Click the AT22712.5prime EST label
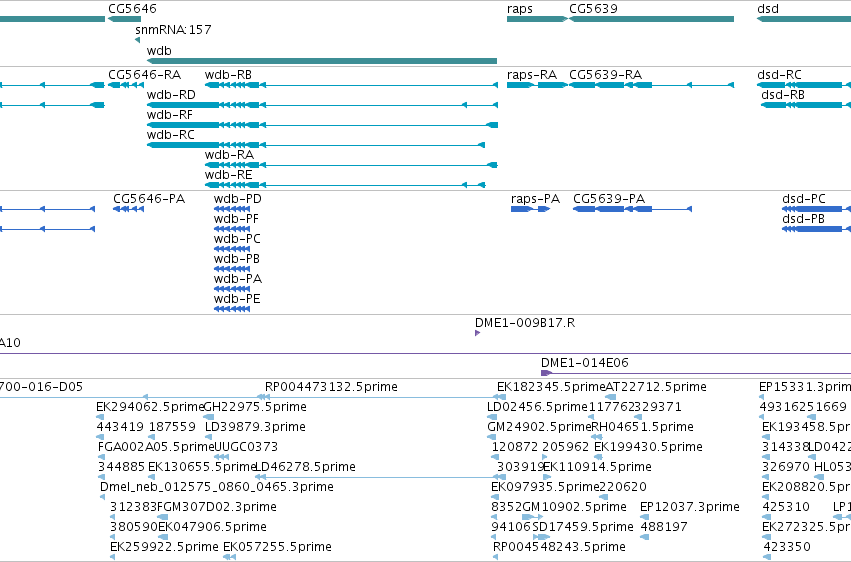The image size is (851, 562). point(656,387)
